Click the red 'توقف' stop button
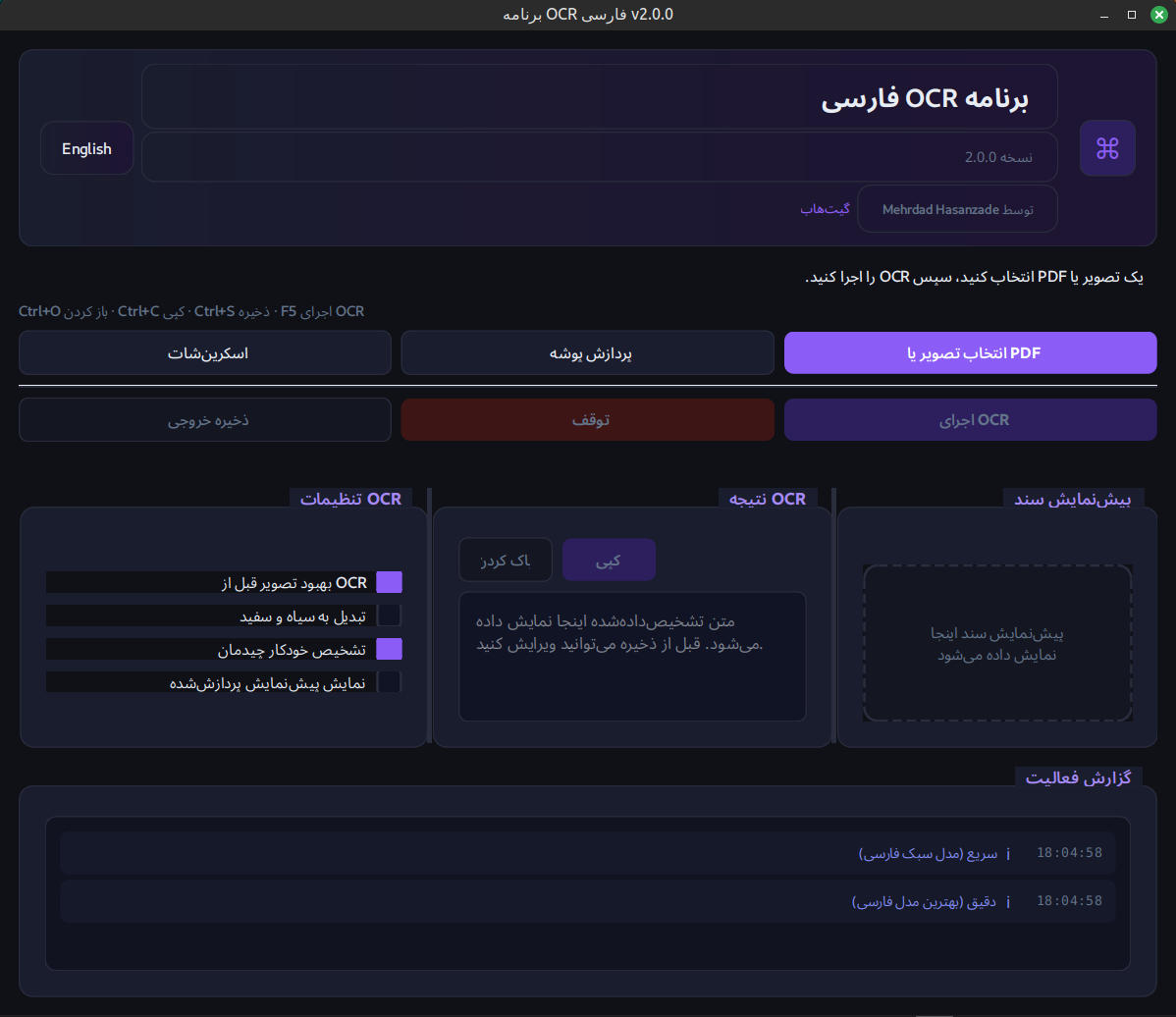This screenshot has height=1017, width=1176. tap(588, 420)
